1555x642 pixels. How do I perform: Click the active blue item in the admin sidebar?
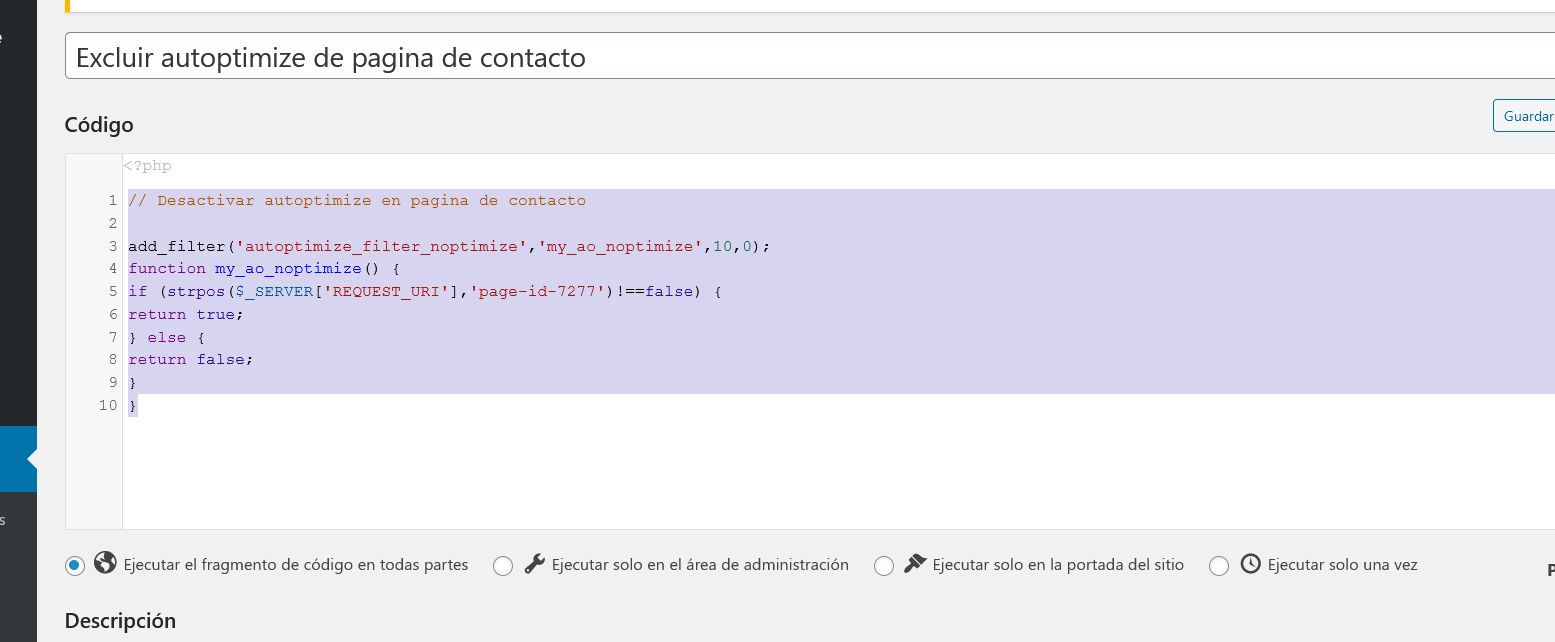coord(18,459)
